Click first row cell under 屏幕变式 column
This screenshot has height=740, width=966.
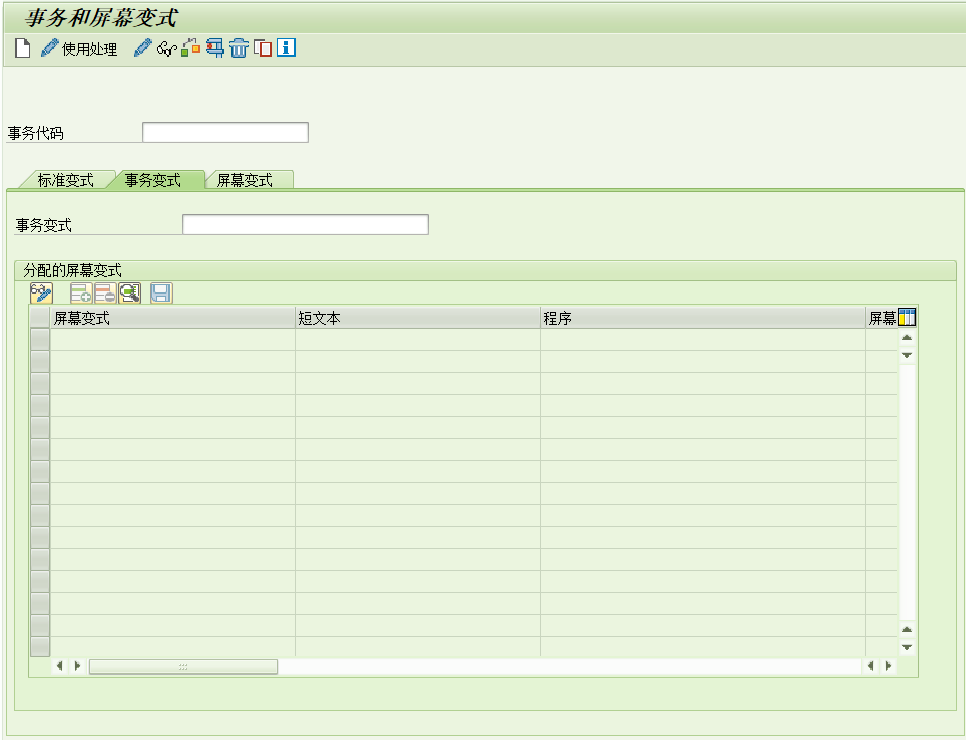(172, 340)
